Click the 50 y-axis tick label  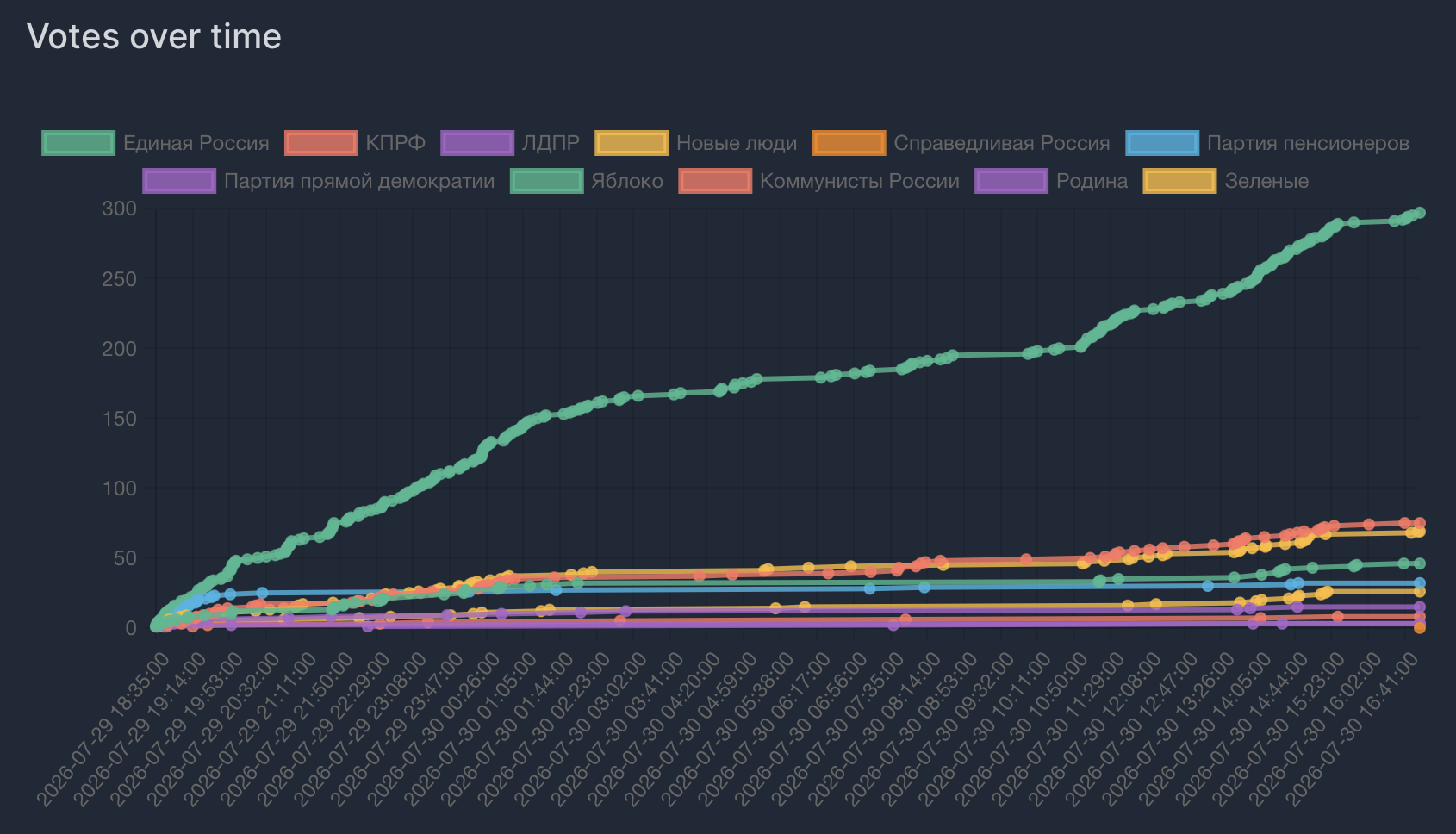coord(125,558)
